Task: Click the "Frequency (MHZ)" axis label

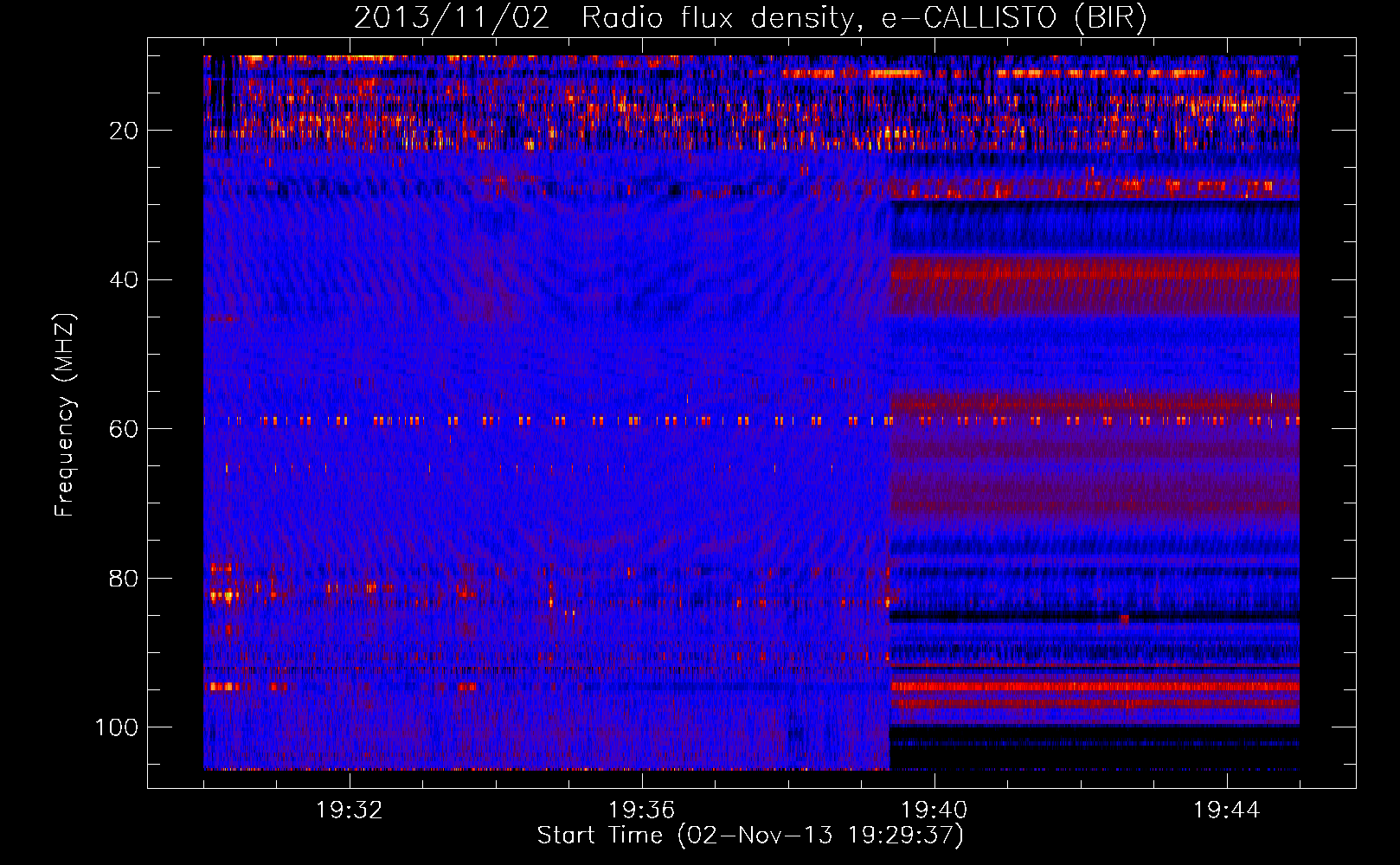Action: (x=65, y=415)
